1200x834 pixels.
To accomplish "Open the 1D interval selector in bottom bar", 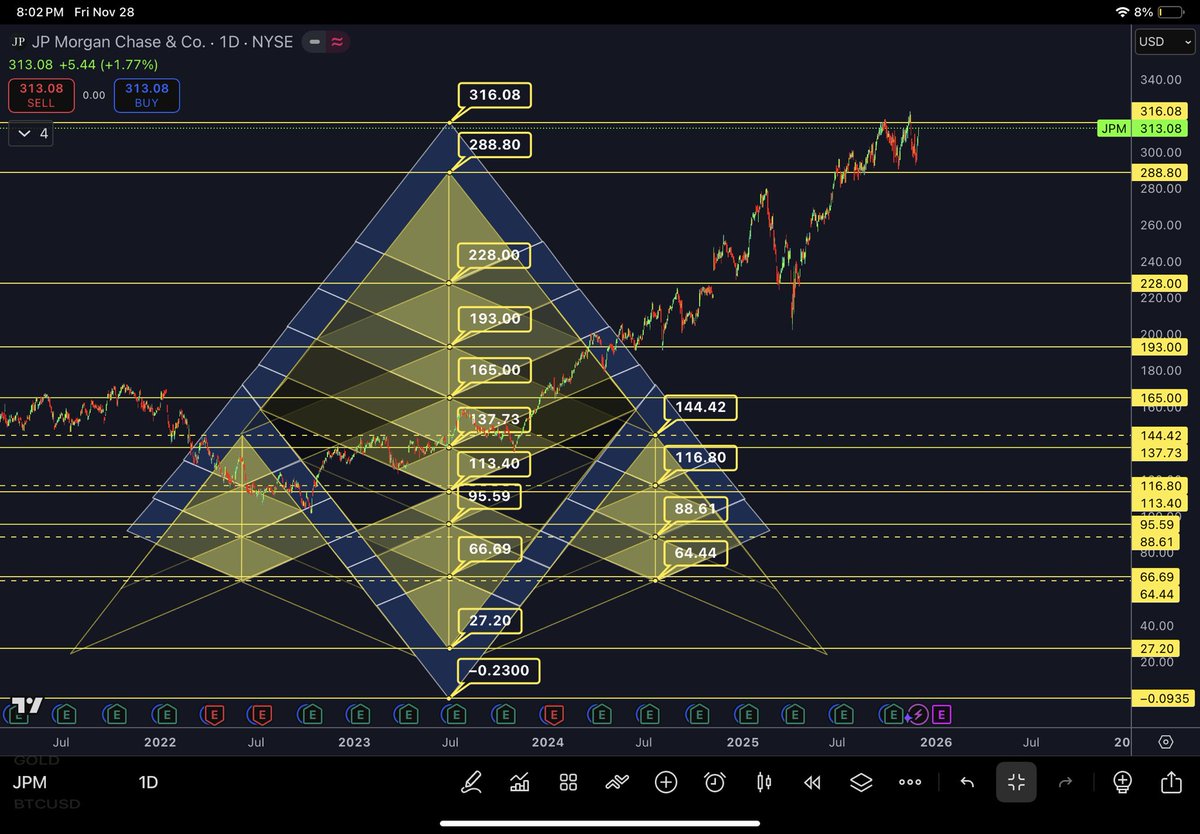I will tap(148, 783).
